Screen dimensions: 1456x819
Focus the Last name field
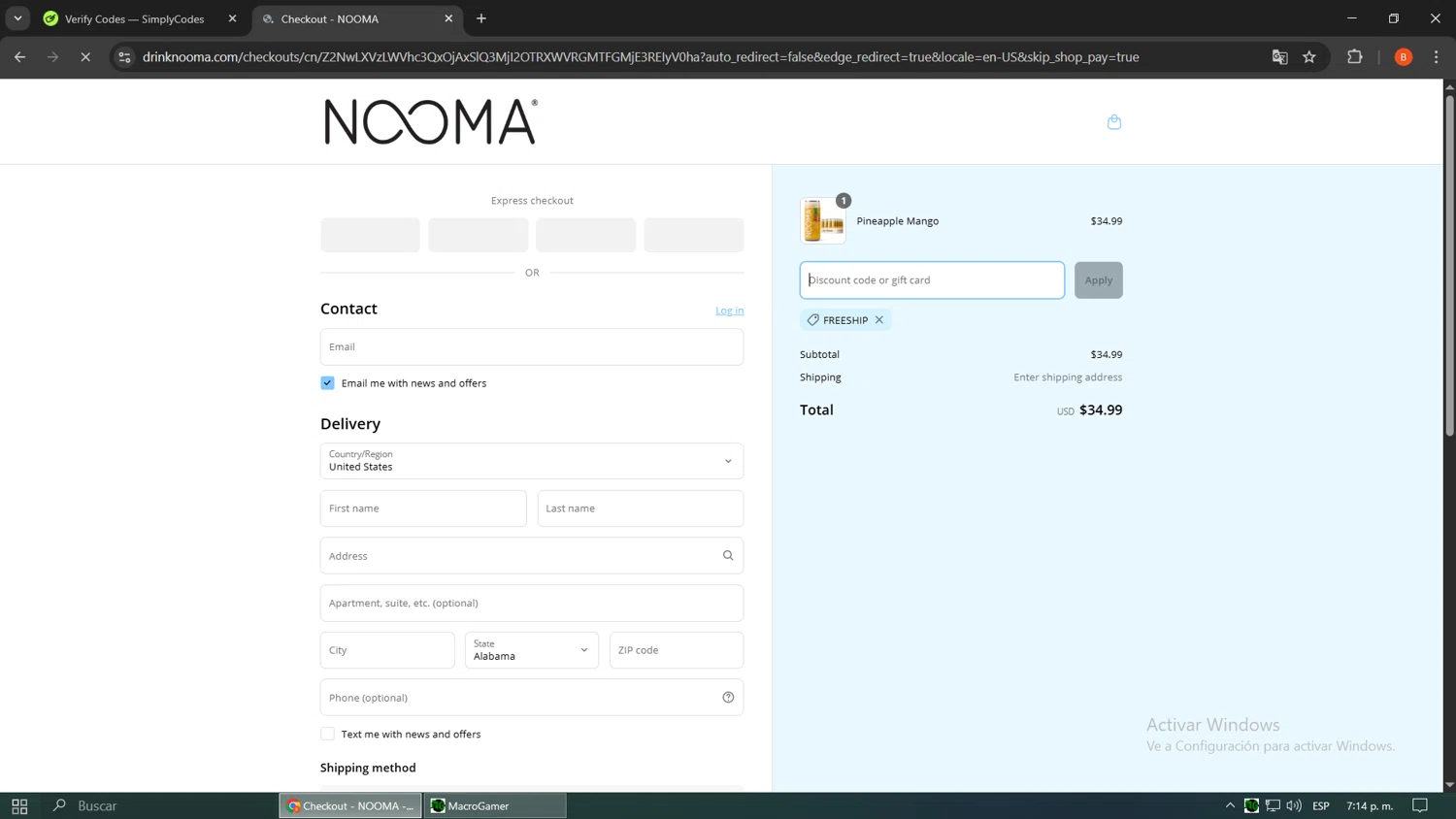641,508
